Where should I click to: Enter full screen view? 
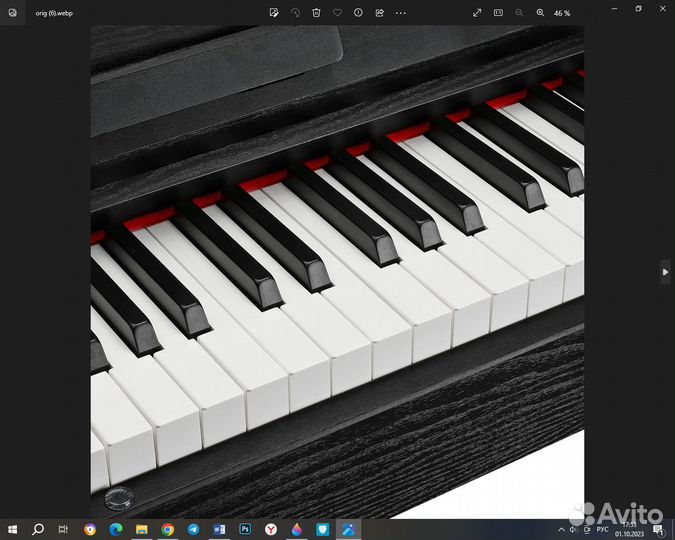[x=477, y=13]
